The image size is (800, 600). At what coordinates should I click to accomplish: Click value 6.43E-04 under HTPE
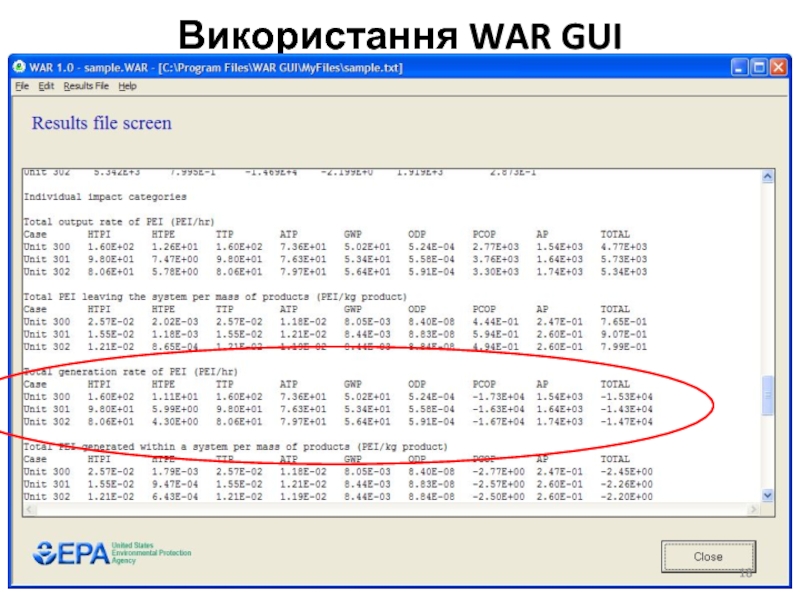(175, 497)
